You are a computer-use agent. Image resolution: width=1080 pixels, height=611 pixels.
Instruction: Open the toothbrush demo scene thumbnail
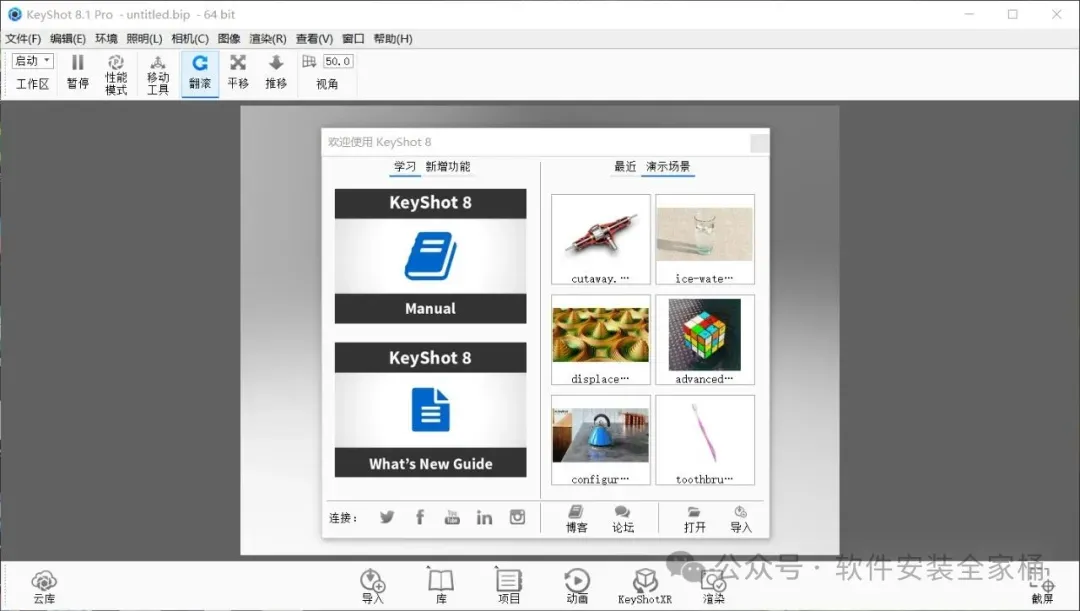tap(705, 440)
